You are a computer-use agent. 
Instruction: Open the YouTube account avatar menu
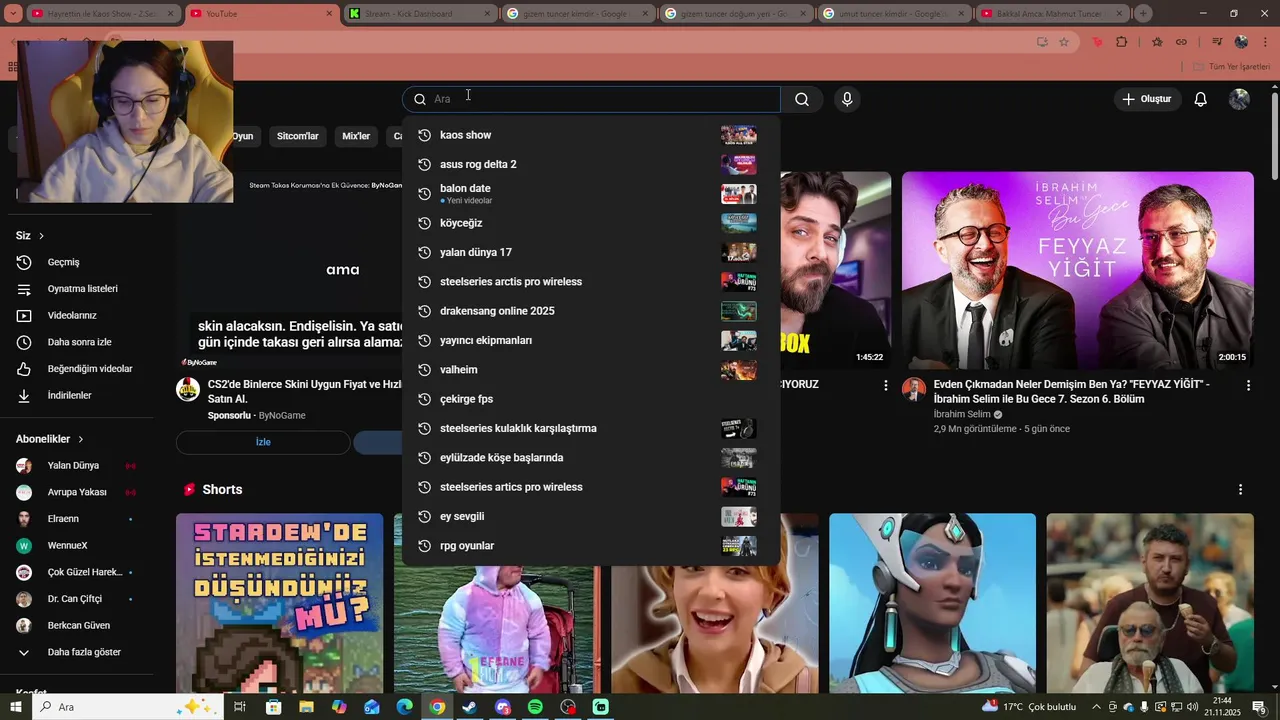[1239, 99]
